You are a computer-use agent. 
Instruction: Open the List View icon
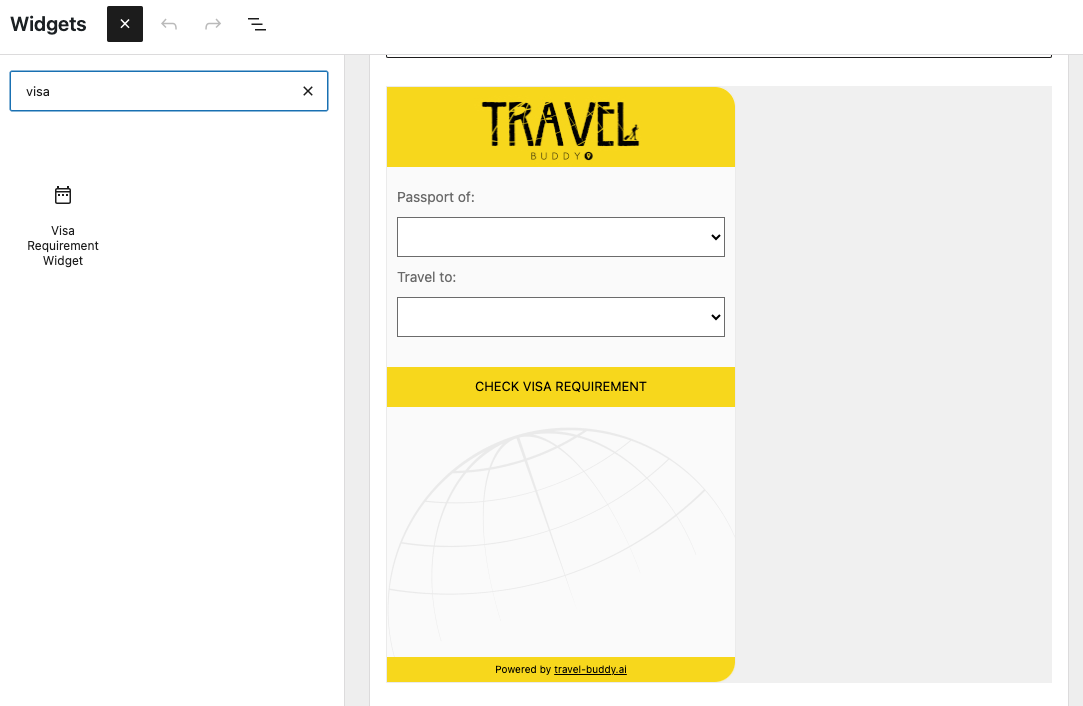pos(257,24)
